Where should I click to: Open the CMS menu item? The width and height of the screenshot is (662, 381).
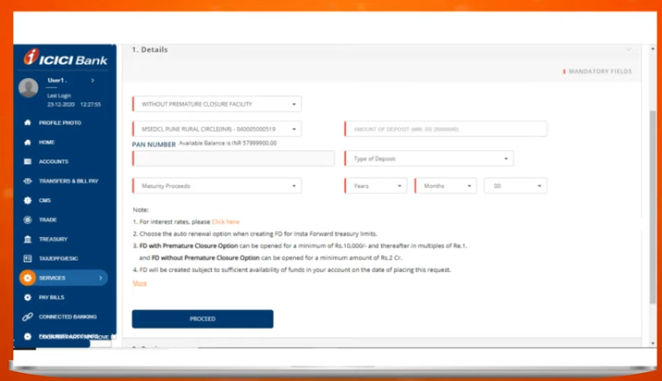(45, 201)
